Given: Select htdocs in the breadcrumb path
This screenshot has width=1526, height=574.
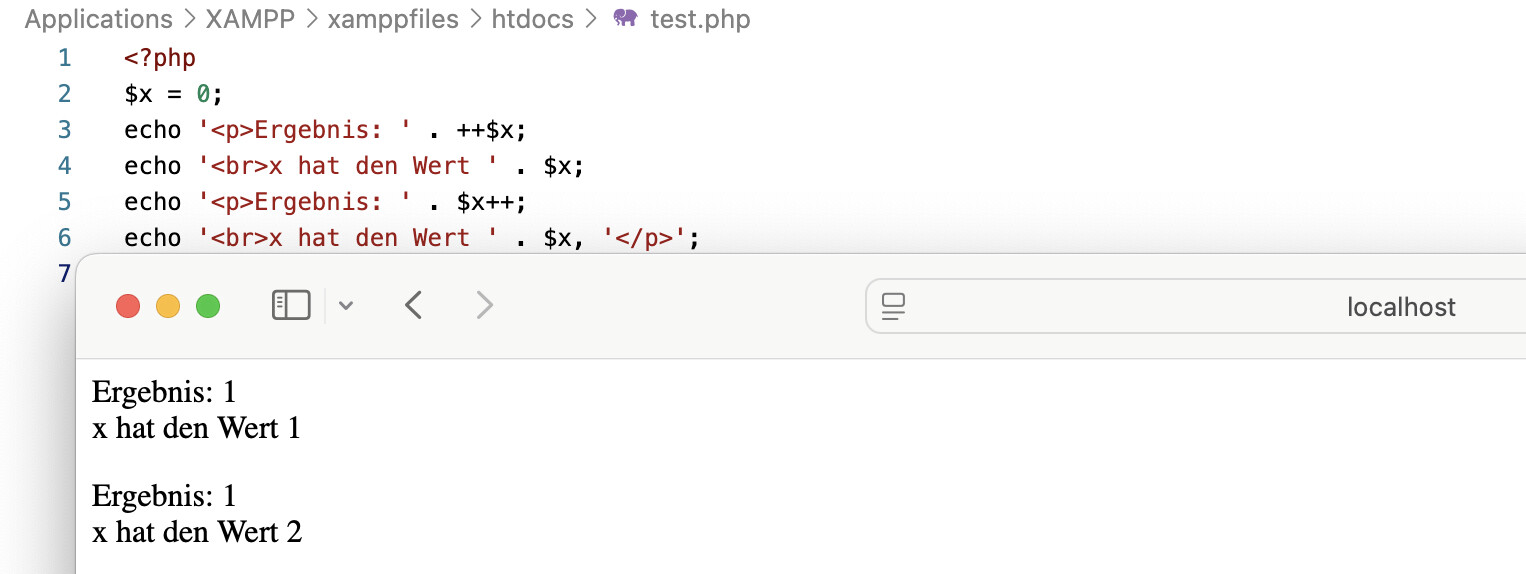Looking at the screenshot, I should point(532,19).
